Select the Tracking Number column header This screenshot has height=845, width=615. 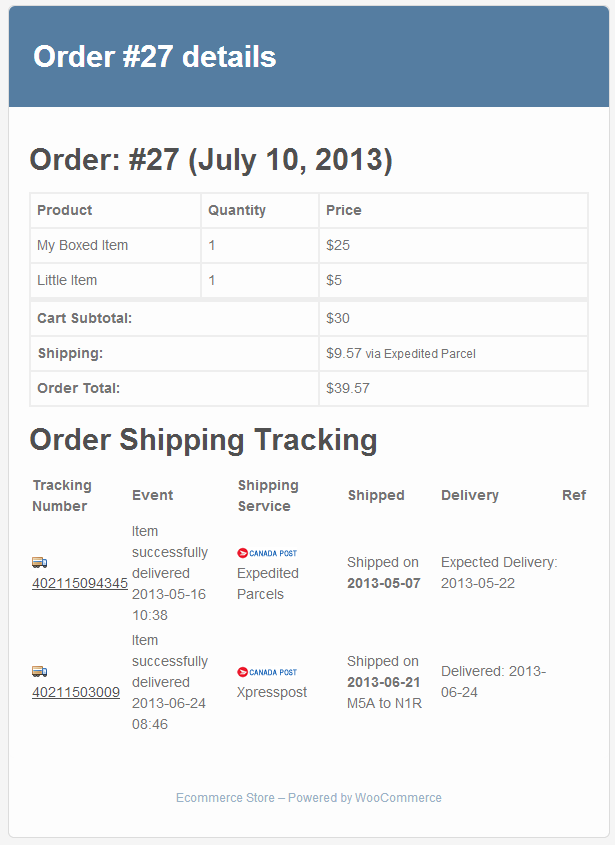[x=62, y=495]
